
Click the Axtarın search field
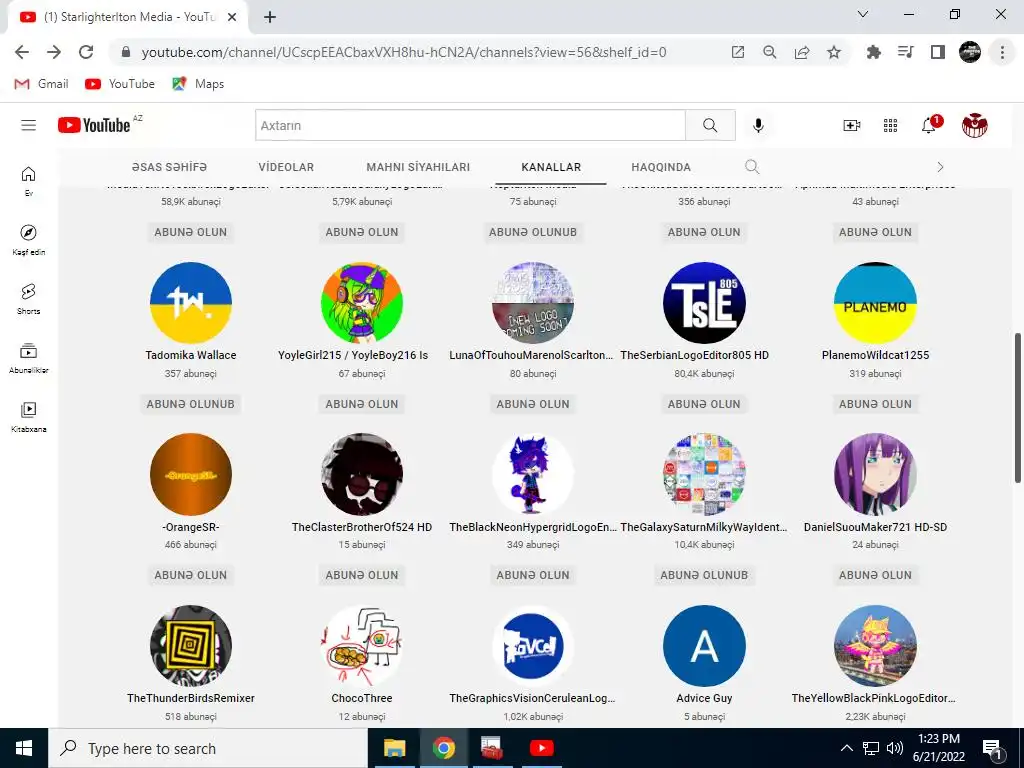[470, 125]
